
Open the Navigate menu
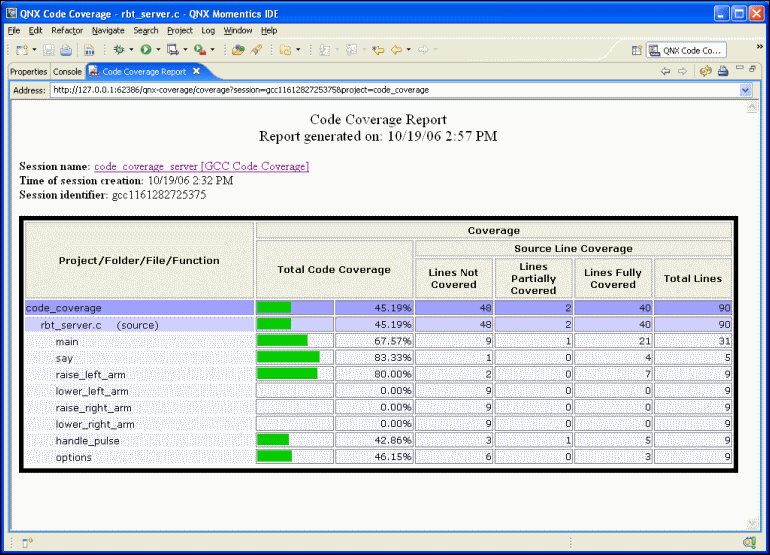[108, 31]
